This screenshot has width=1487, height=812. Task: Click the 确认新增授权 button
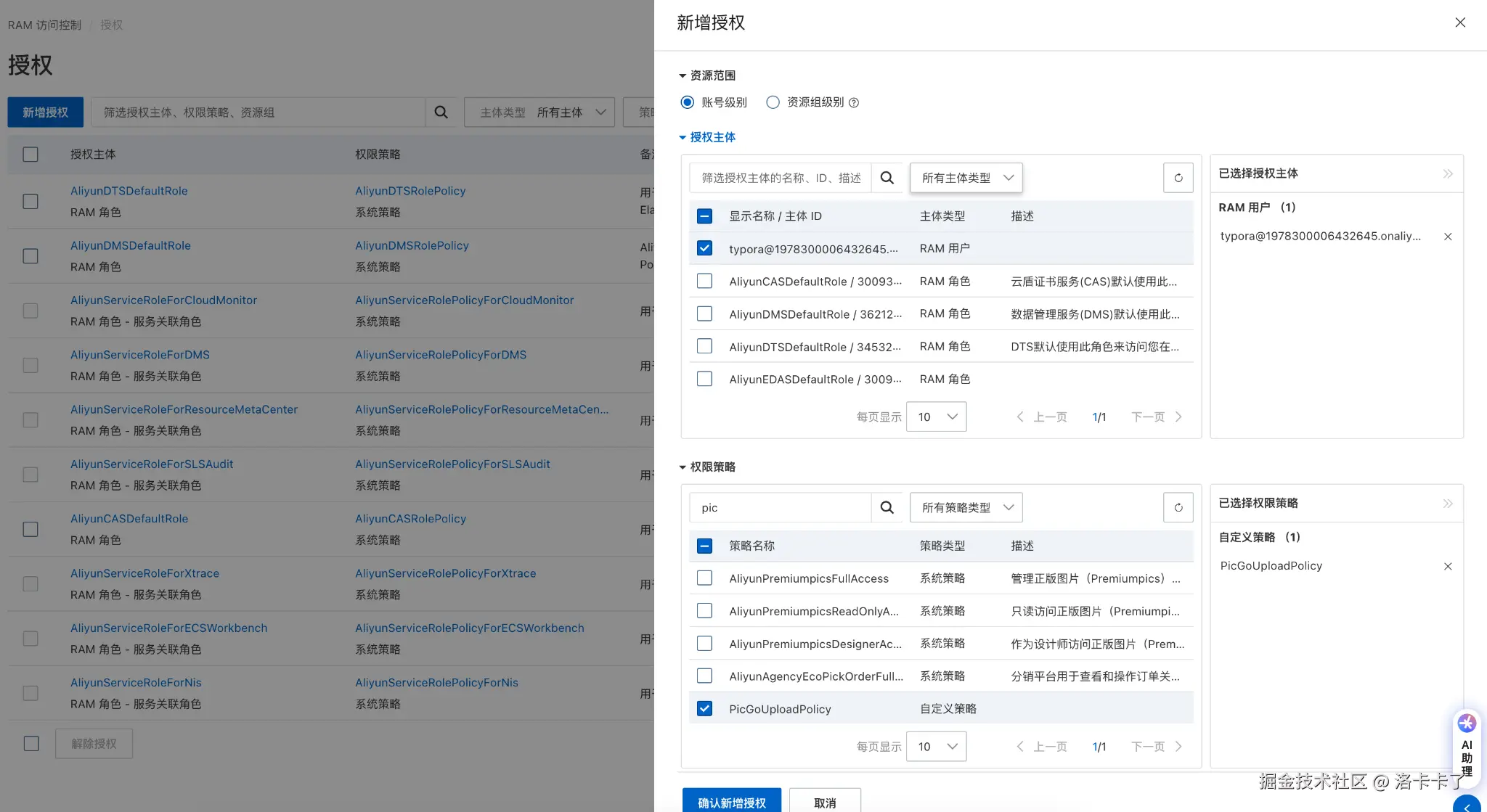(731, 802)
